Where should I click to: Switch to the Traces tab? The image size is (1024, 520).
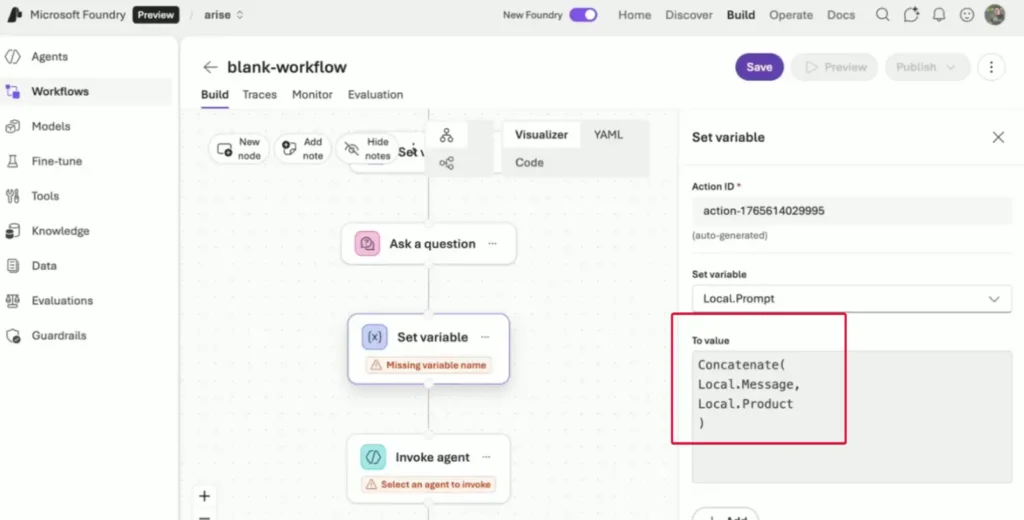pyautogui.click(x=259, y=95)
